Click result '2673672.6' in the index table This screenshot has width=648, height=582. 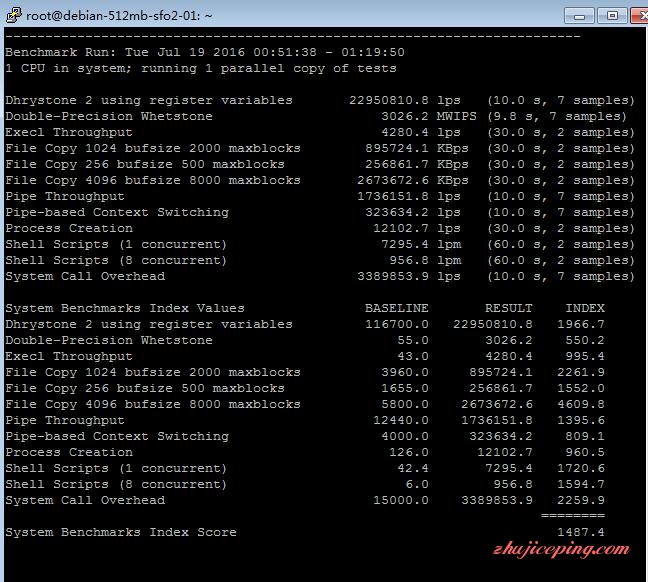pos(497,405)
